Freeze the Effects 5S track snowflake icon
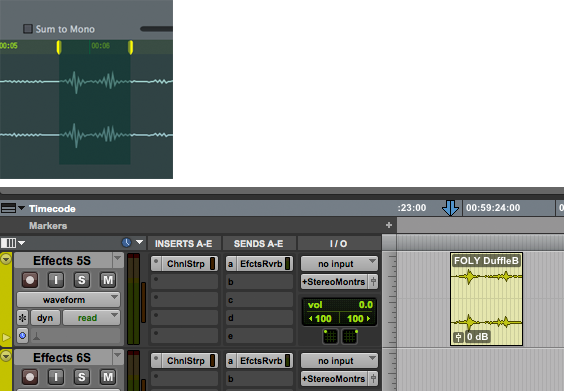The height and width of the screenshot is (391, 564). click(x=22, y=318)
